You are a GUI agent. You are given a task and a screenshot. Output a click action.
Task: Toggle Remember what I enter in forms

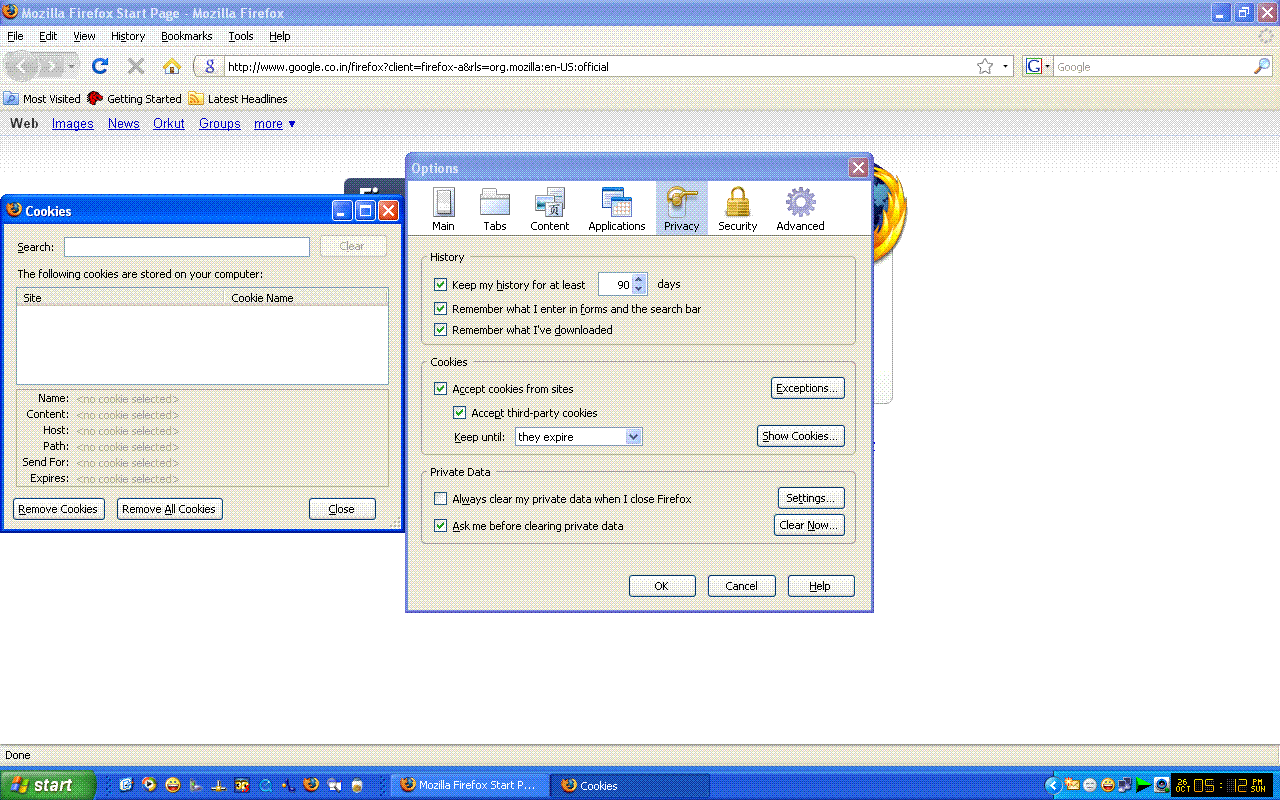point(440,309)
